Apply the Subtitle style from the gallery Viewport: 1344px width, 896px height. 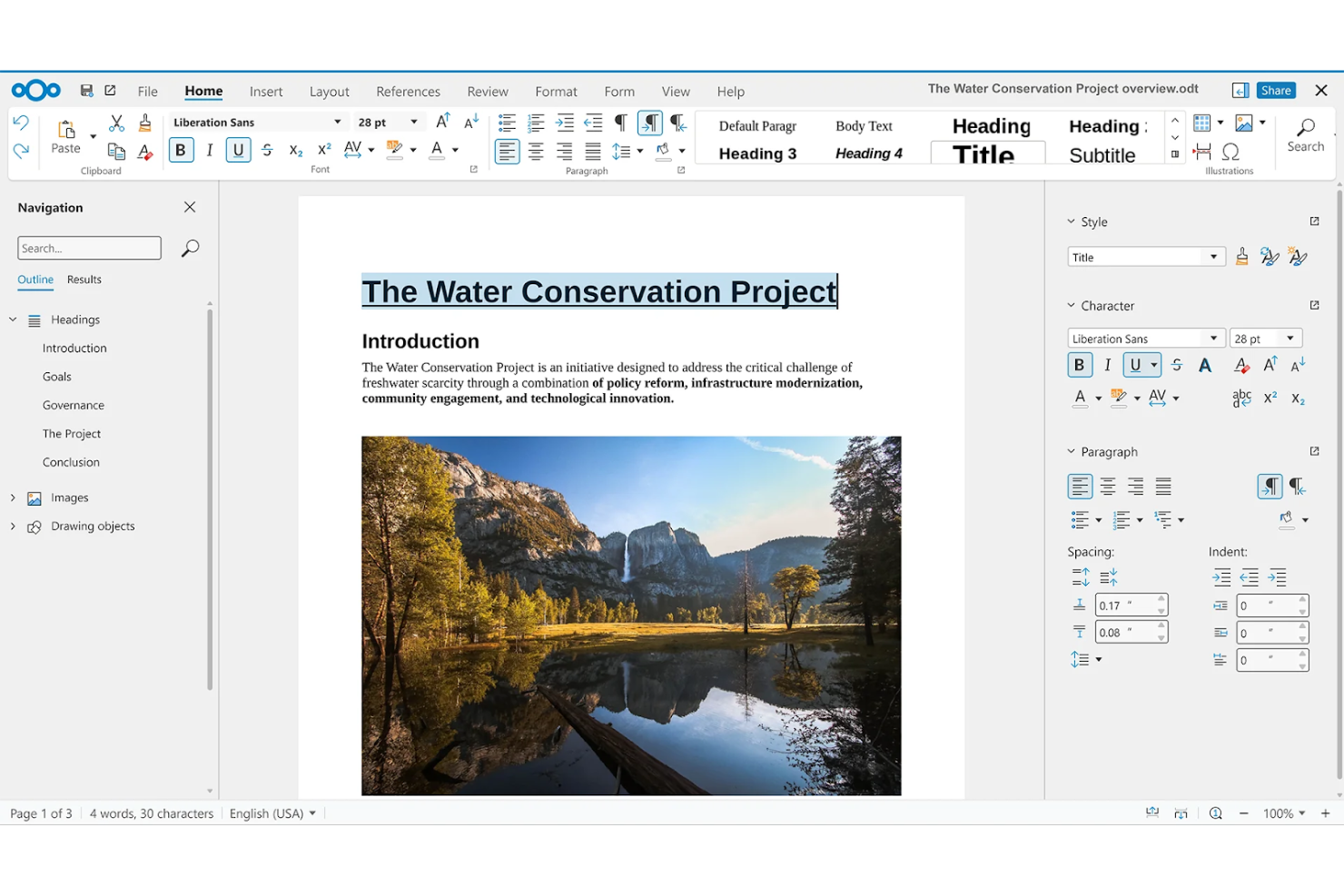(1102, 154)
